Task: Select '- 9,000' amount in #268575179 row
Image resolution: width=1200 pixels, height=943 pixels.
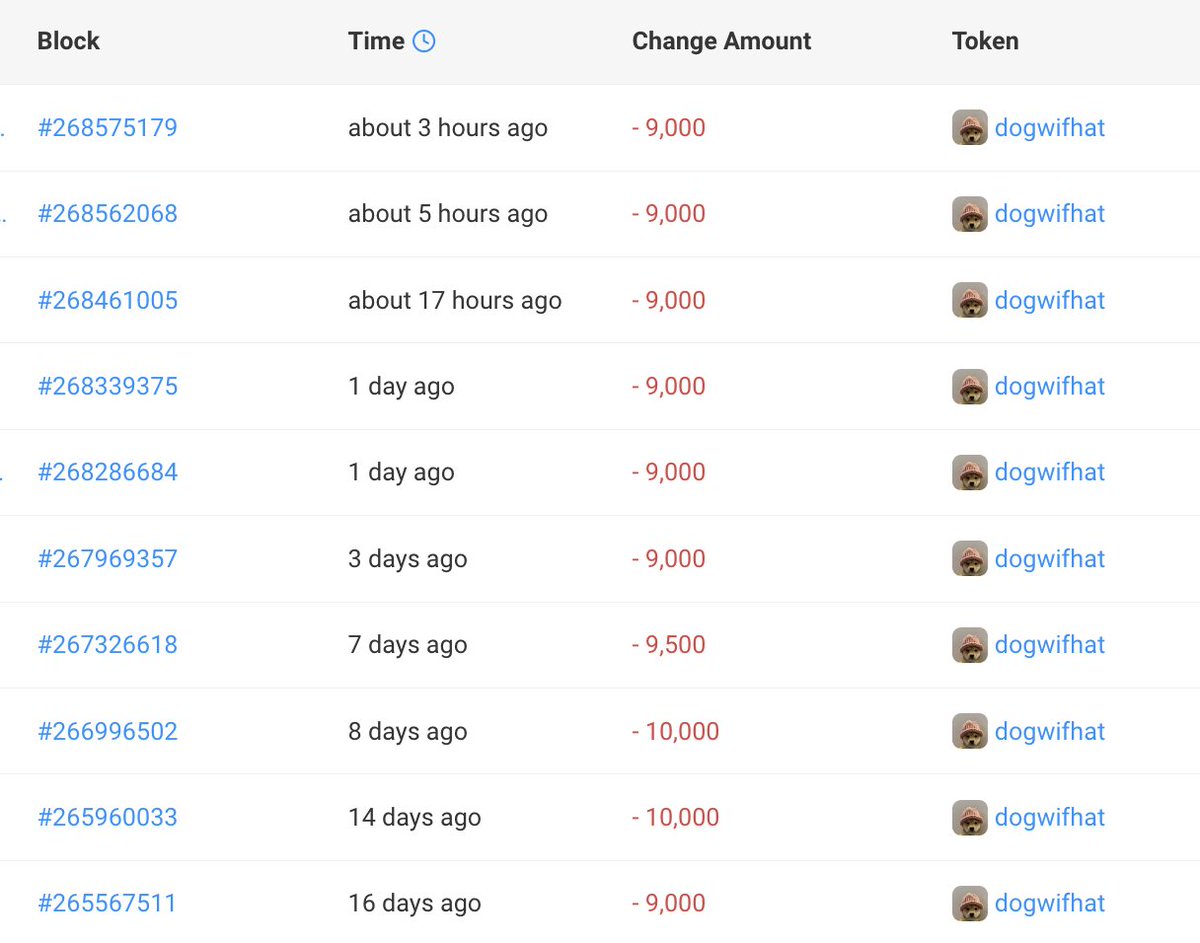Action: (669, 128)
